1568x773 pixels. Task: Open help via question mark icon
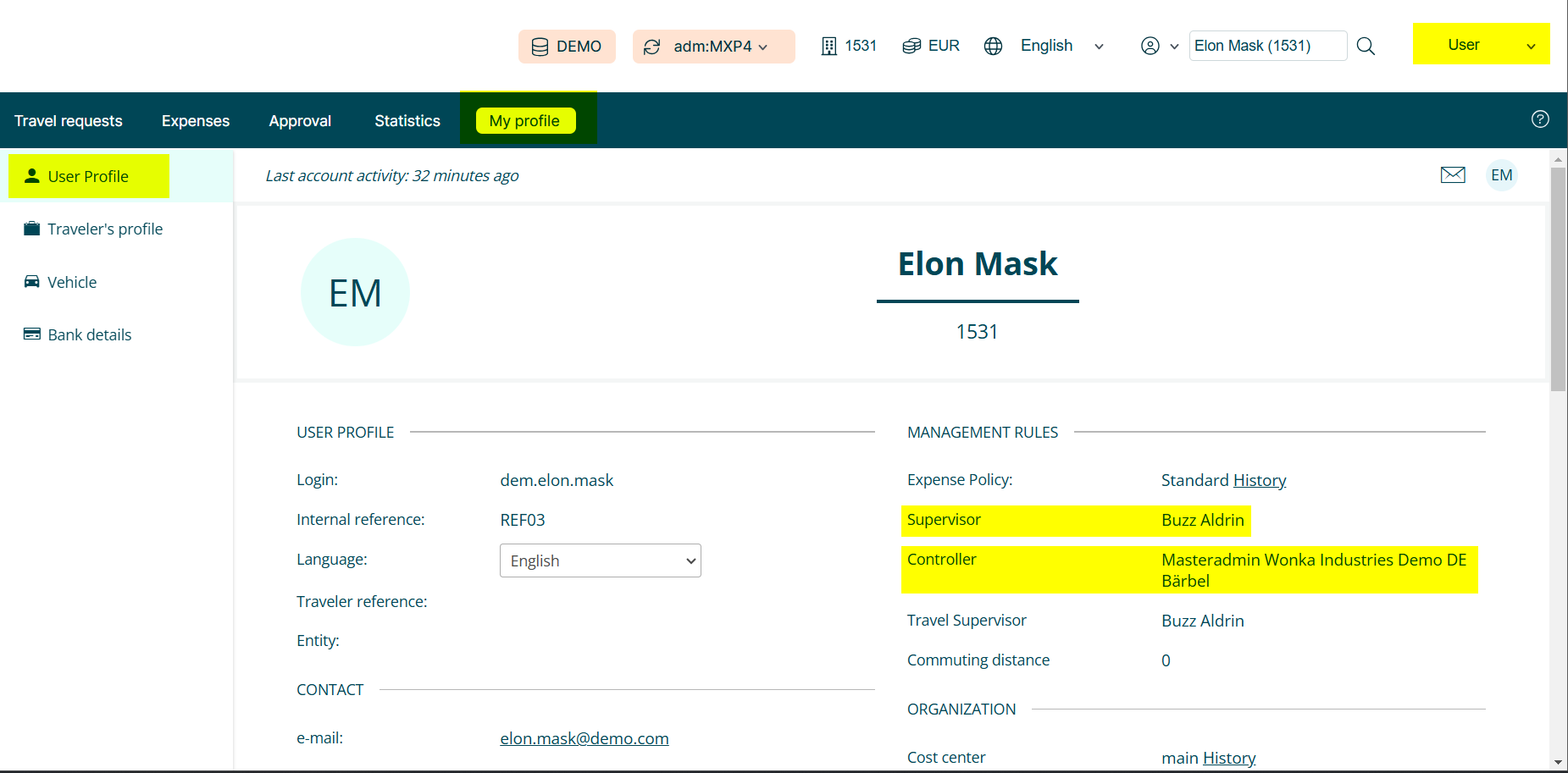1540,119
